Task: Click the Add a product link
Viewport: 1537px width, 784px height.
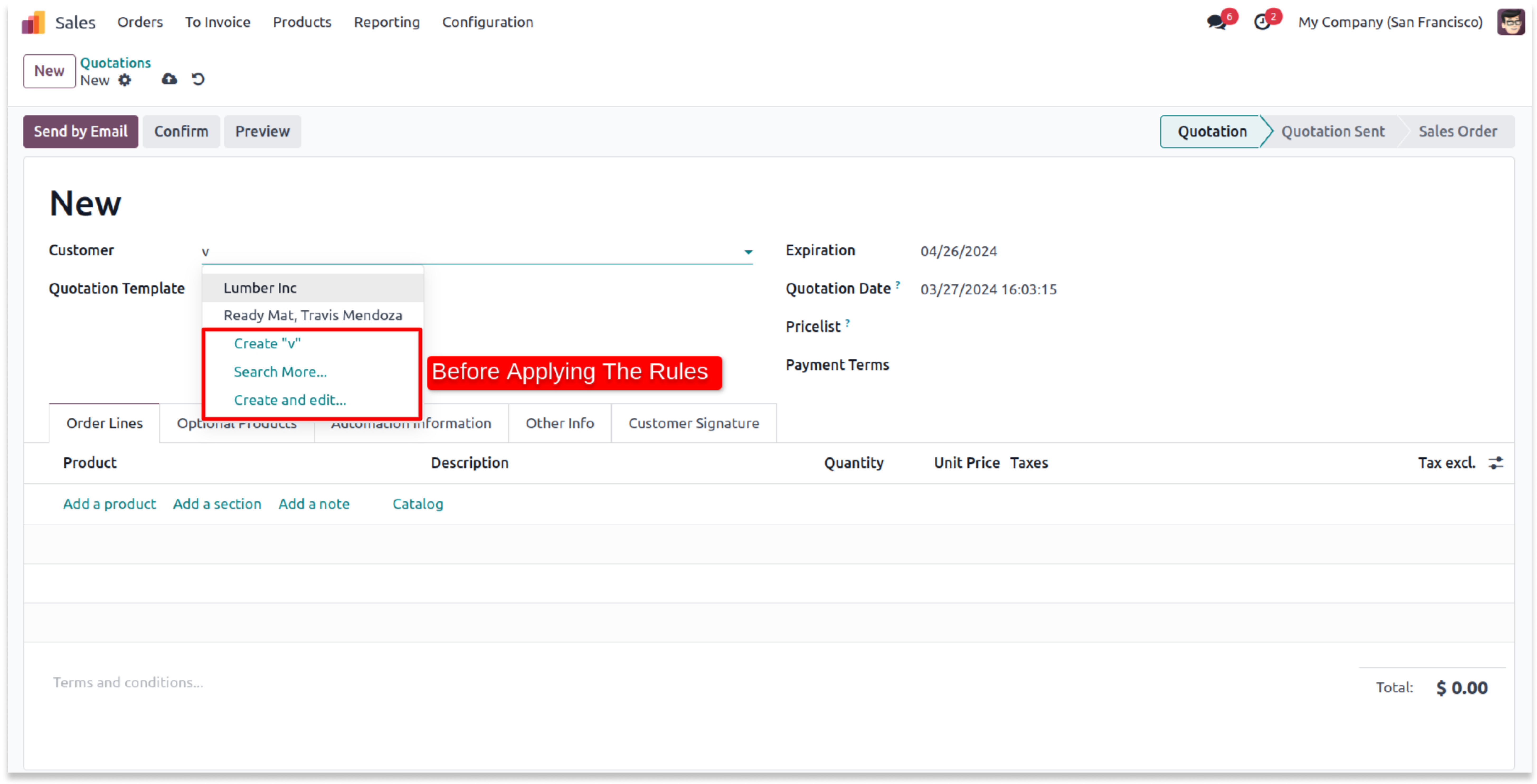Action: coord(109,504)
